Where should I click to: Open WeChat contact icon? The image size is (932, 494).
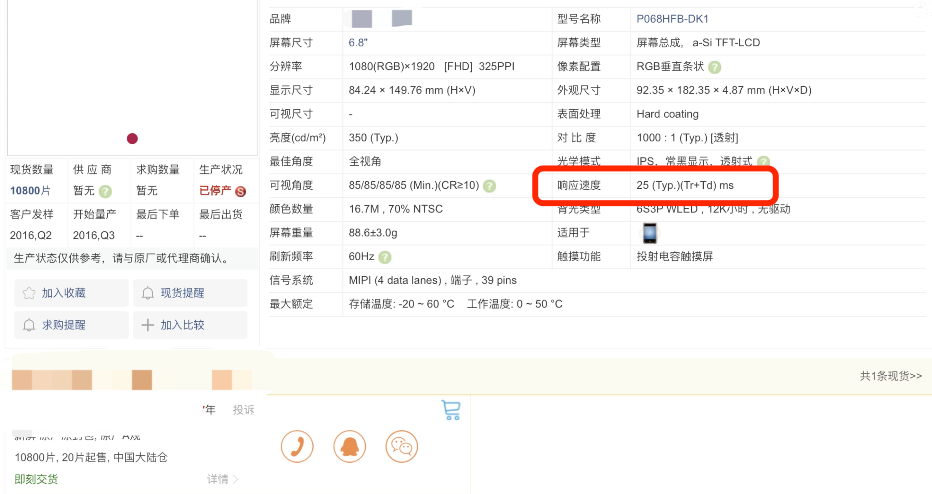click(402, 446)
